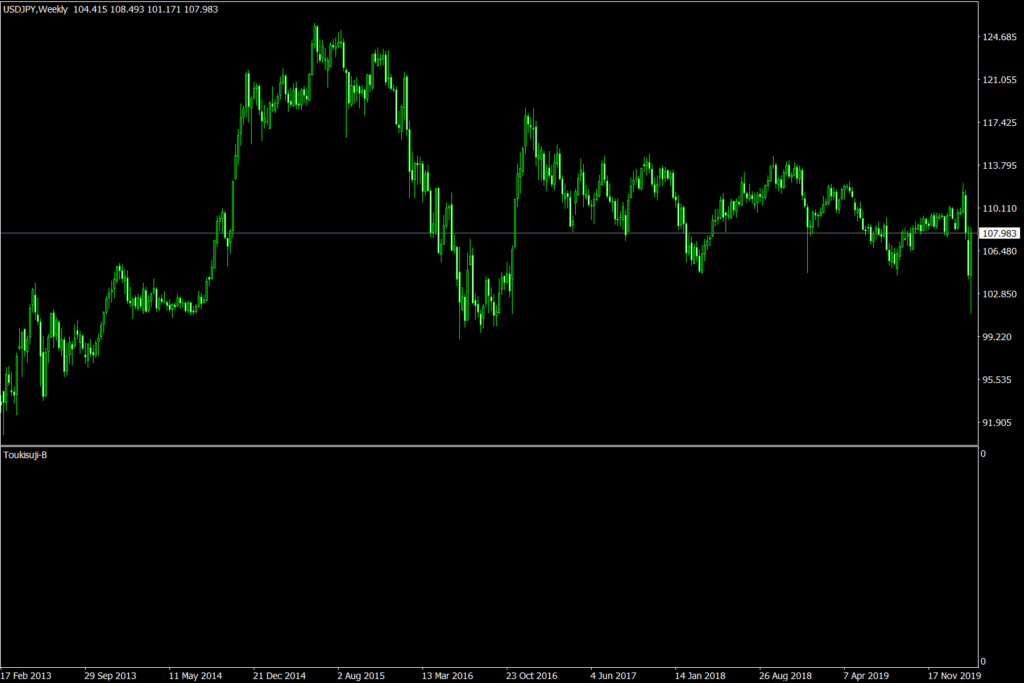Click the 21 Dec 2014 time axis label

[280, 675]
